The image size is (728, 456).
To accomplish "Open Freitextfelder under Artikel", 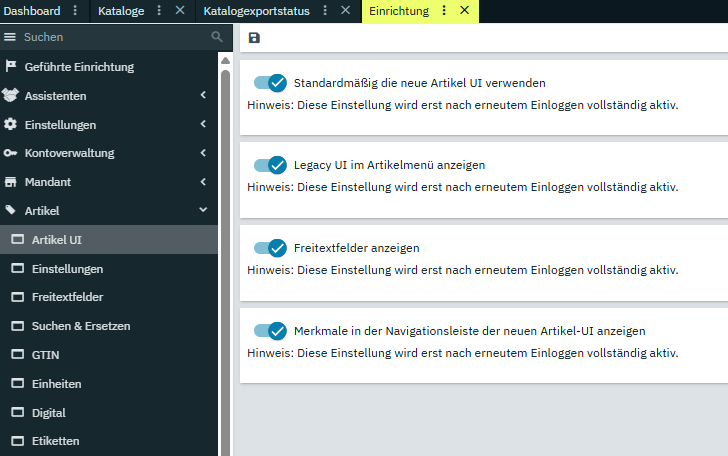I will tap(67, 298).
